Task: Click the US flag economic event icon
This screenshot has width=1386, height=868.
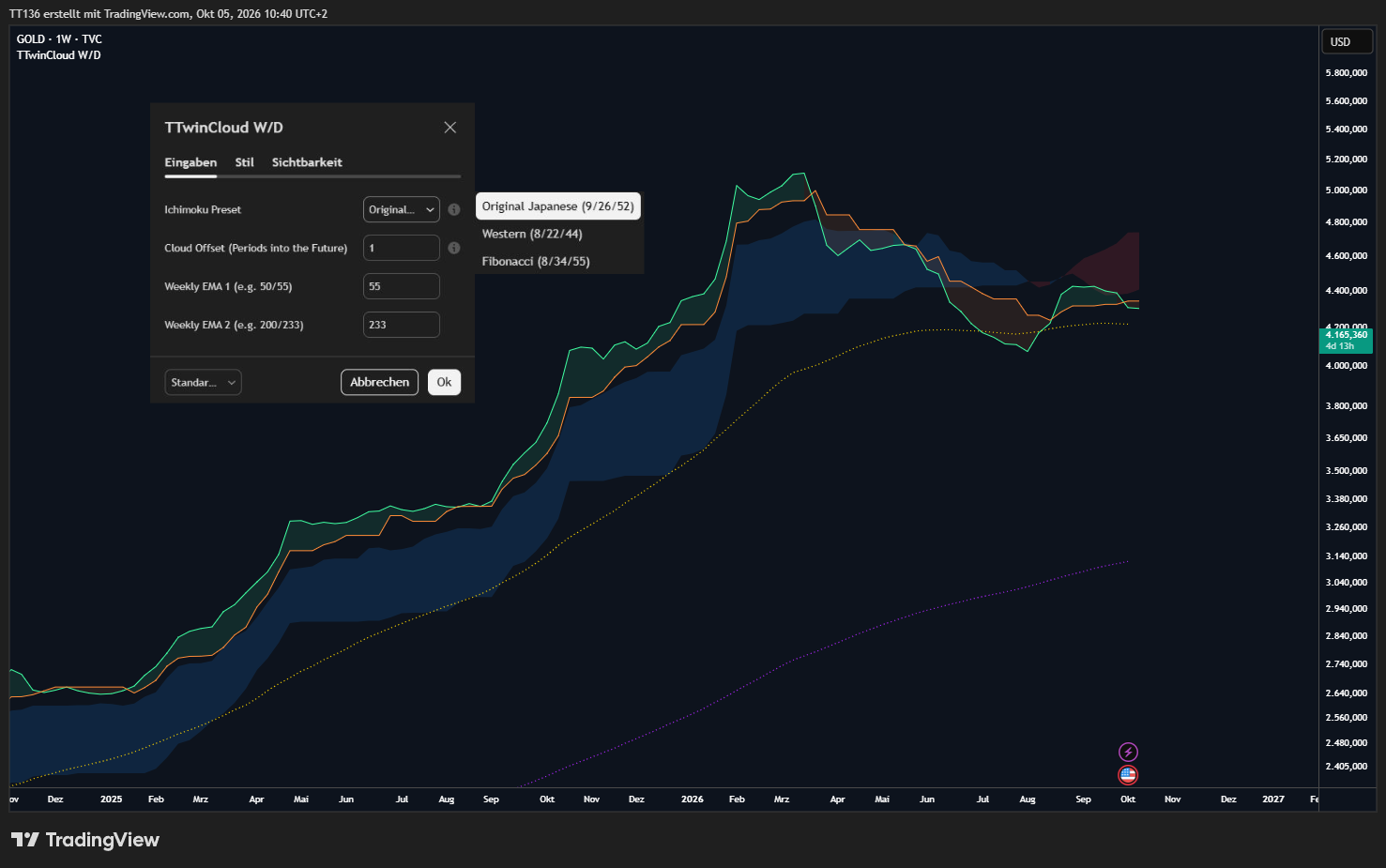Action: click(1128, 775)
